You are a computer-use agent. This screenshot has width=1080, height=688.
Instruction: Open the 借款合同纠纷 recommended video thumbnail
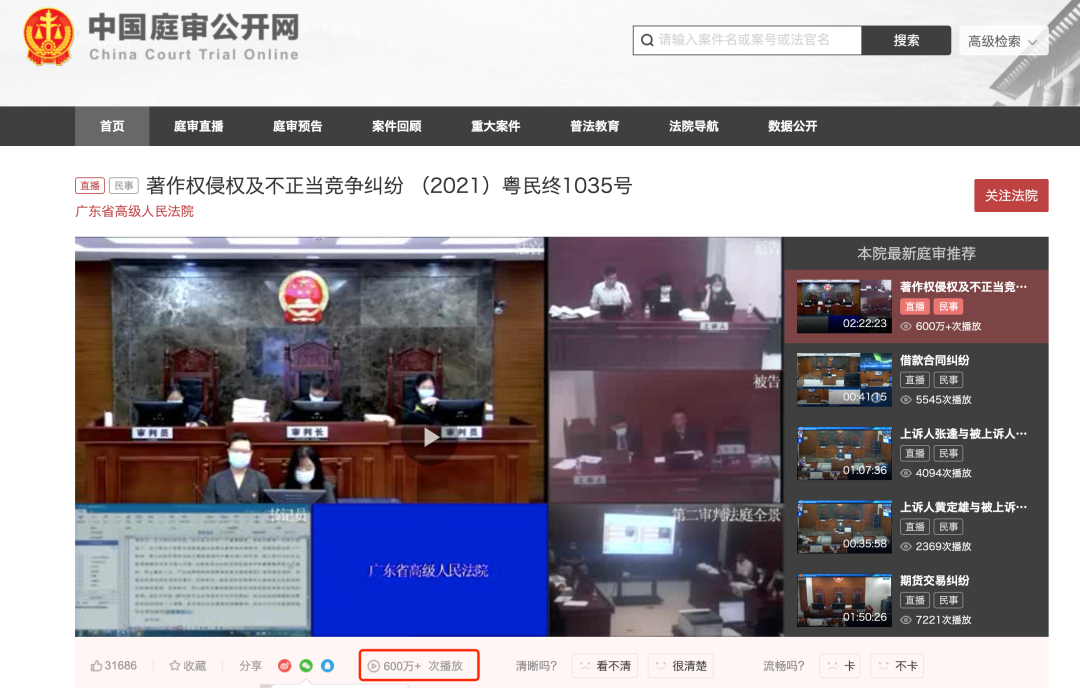(x=844, y=379)
